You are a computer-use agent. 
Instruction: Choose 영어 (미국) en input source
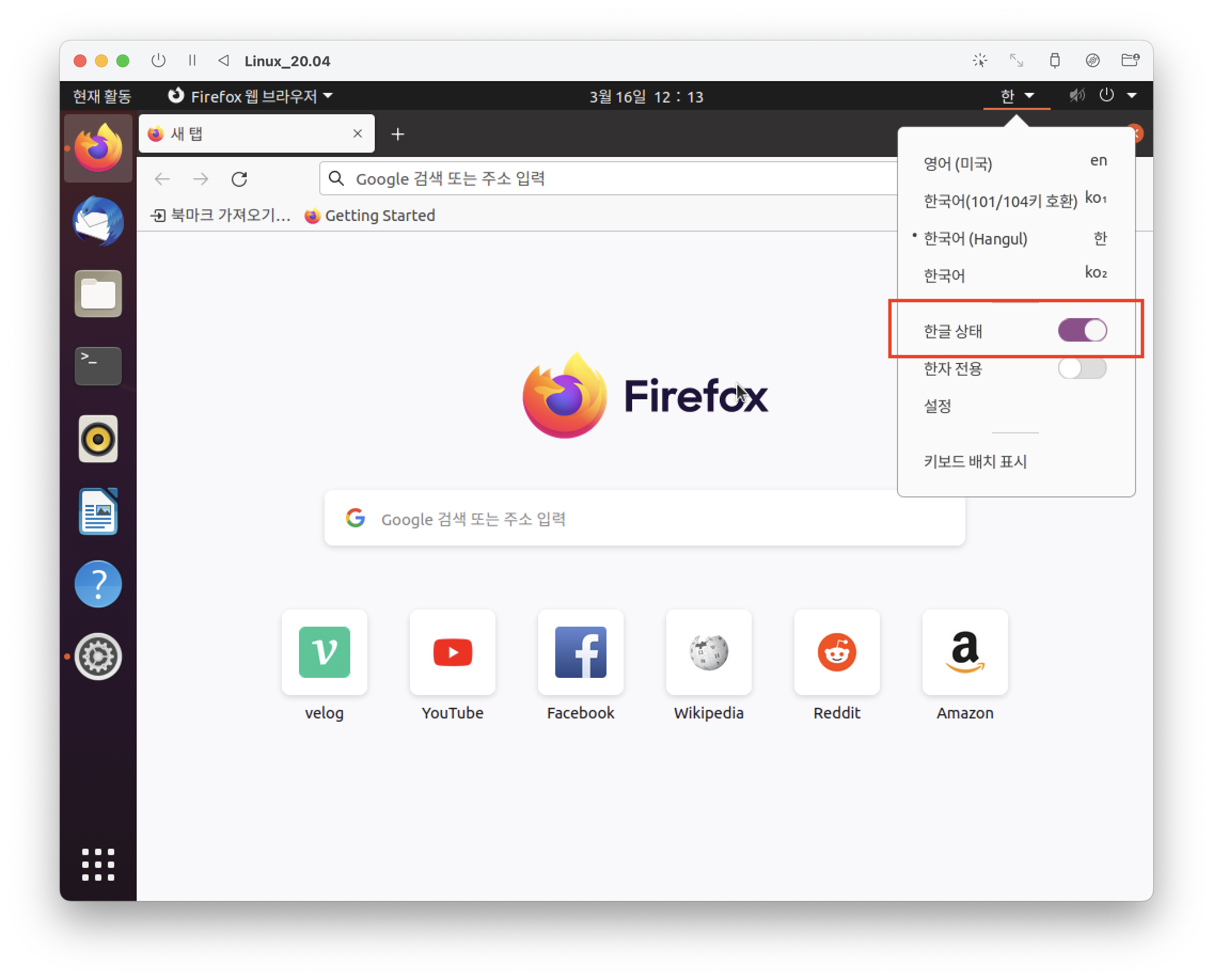(x=958, y=164)
